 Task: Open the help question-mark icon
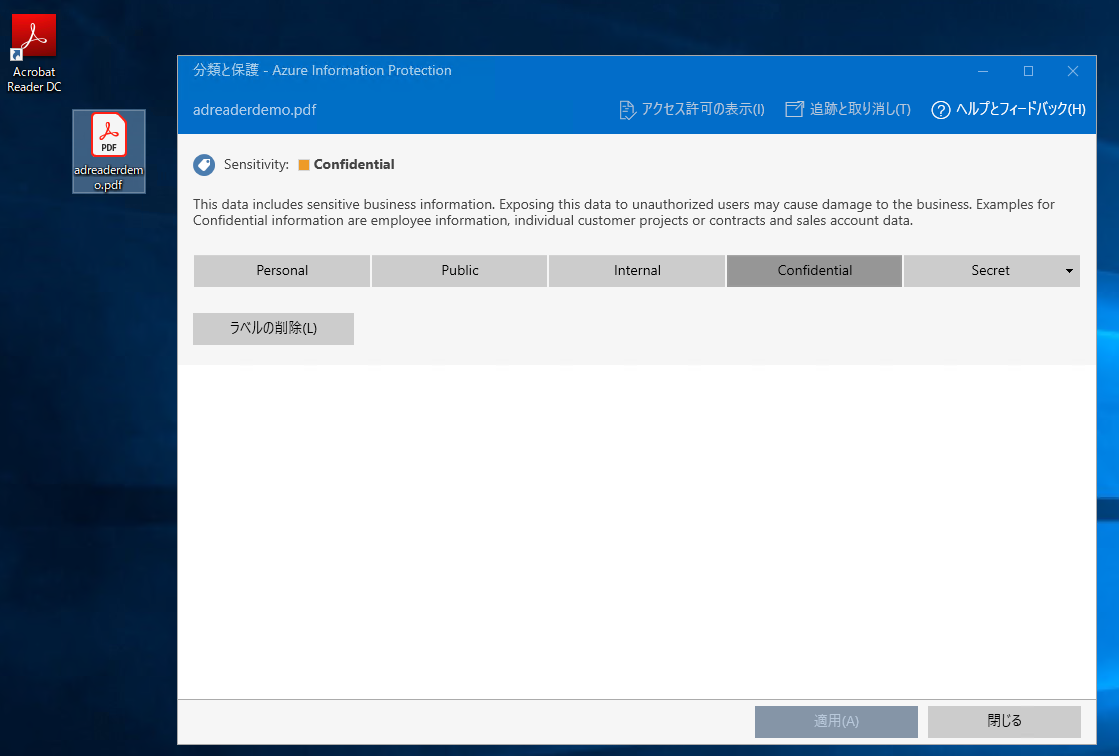coord(940,110)
